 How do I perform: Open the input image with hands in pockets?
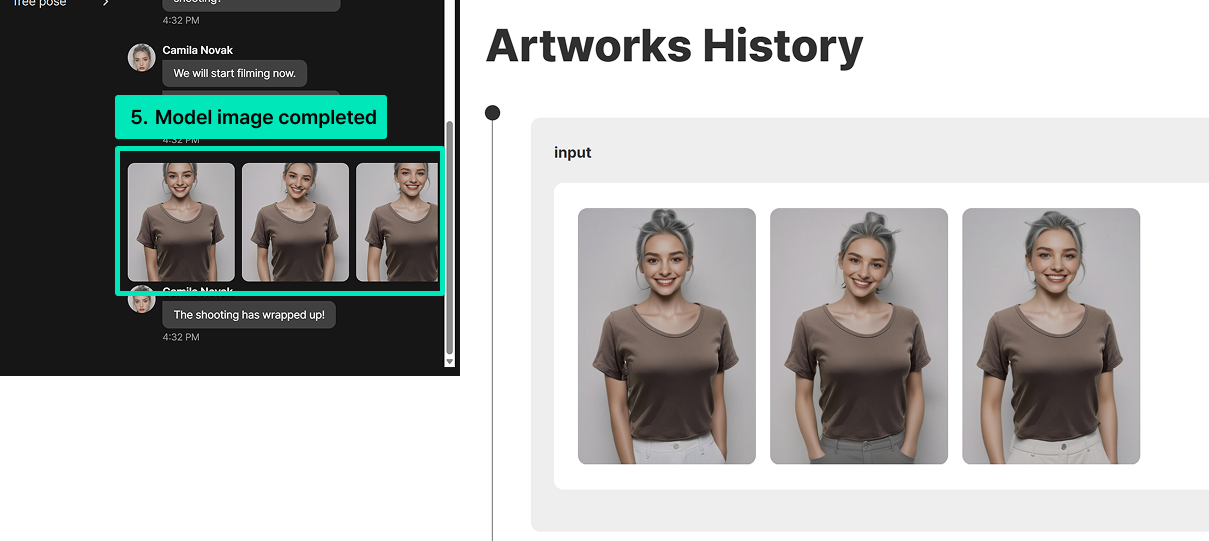click(859, 336)
